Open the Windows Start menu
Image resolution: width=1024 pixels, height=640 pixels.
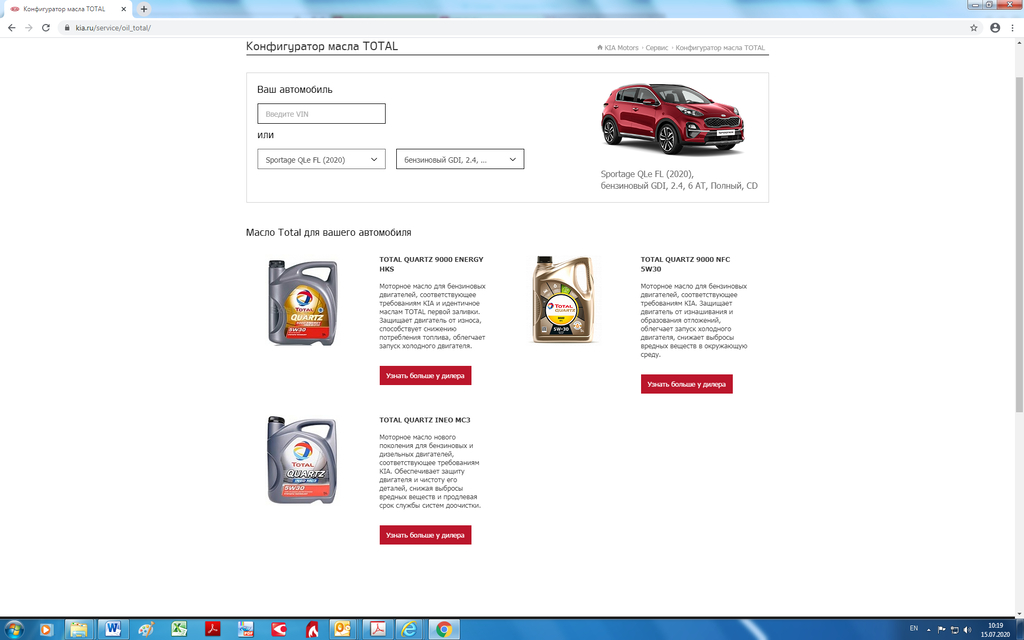pyautogui.click(x=13, y=630)
